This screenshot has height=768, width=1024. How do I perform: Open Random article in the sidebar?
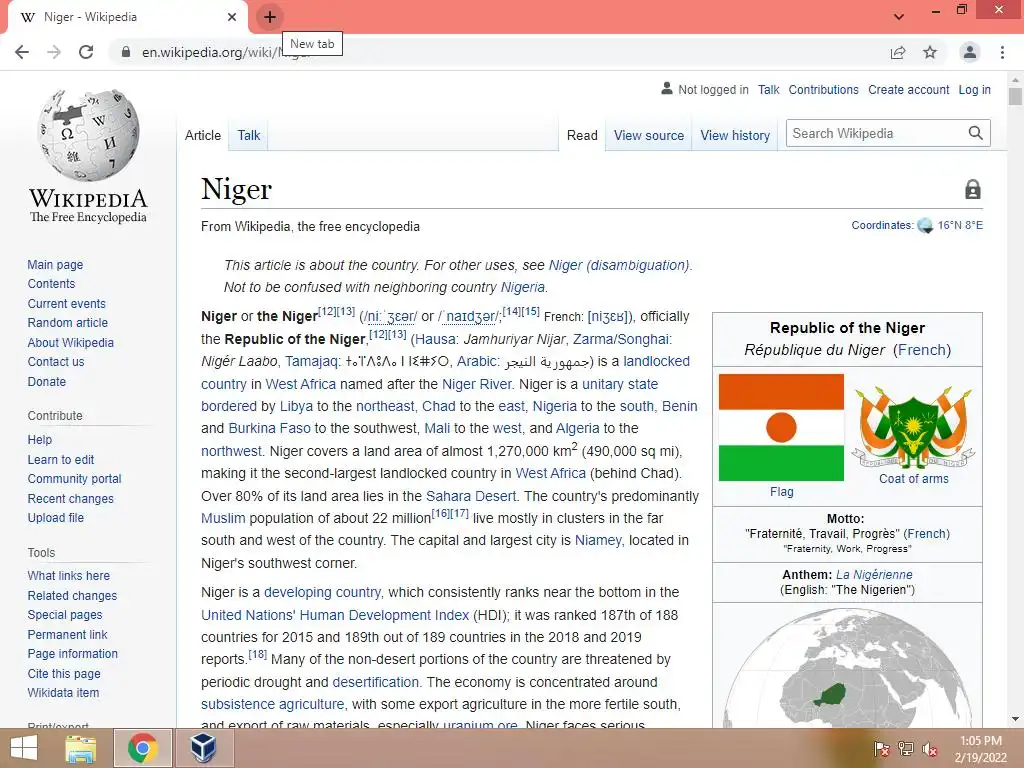[68, 323]
